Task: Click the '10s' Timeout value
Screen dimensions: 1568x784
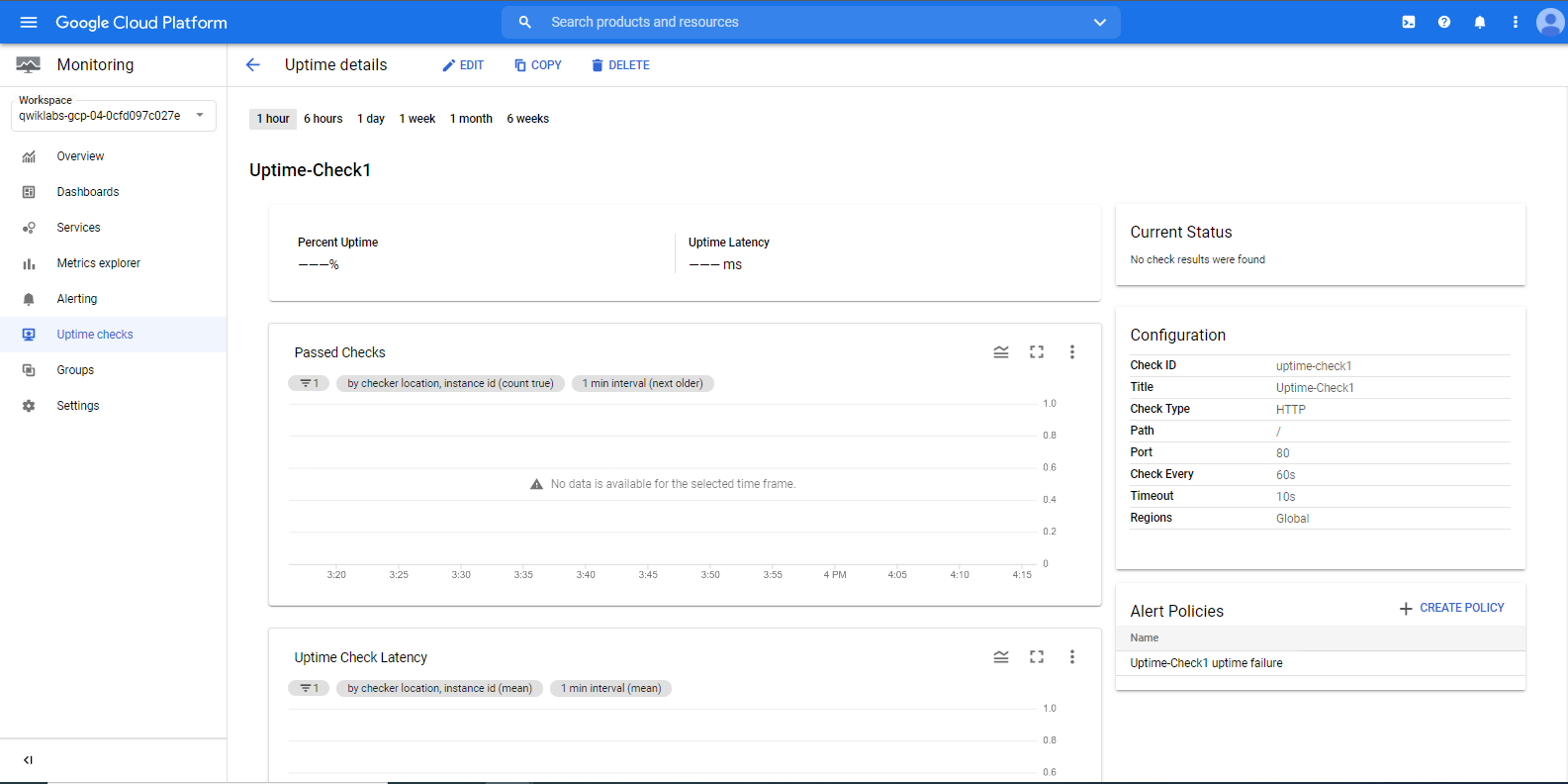Action: point(1286,497)
